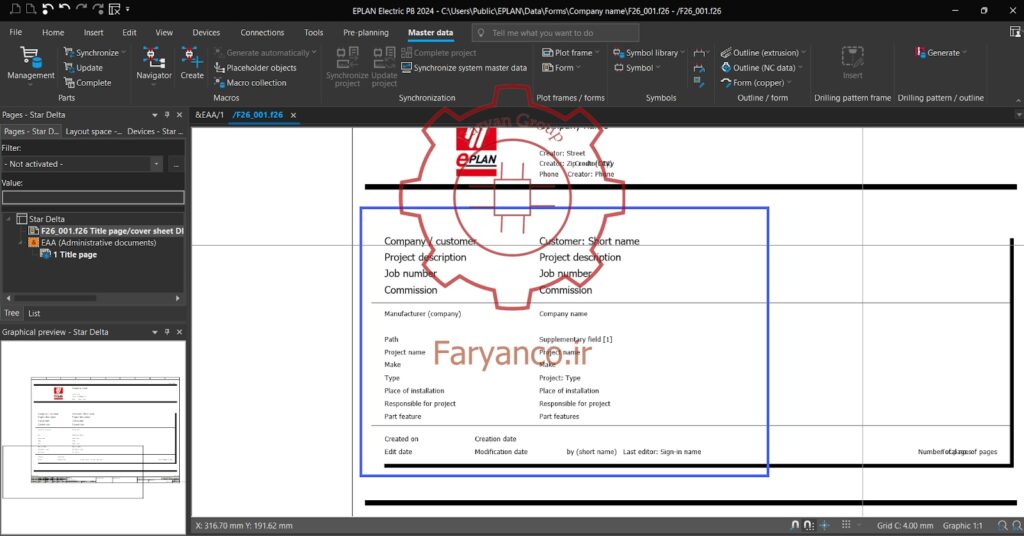Open the parts Management tool
Viewport: 1024px width, 536px height.
[x=31, y=65]
